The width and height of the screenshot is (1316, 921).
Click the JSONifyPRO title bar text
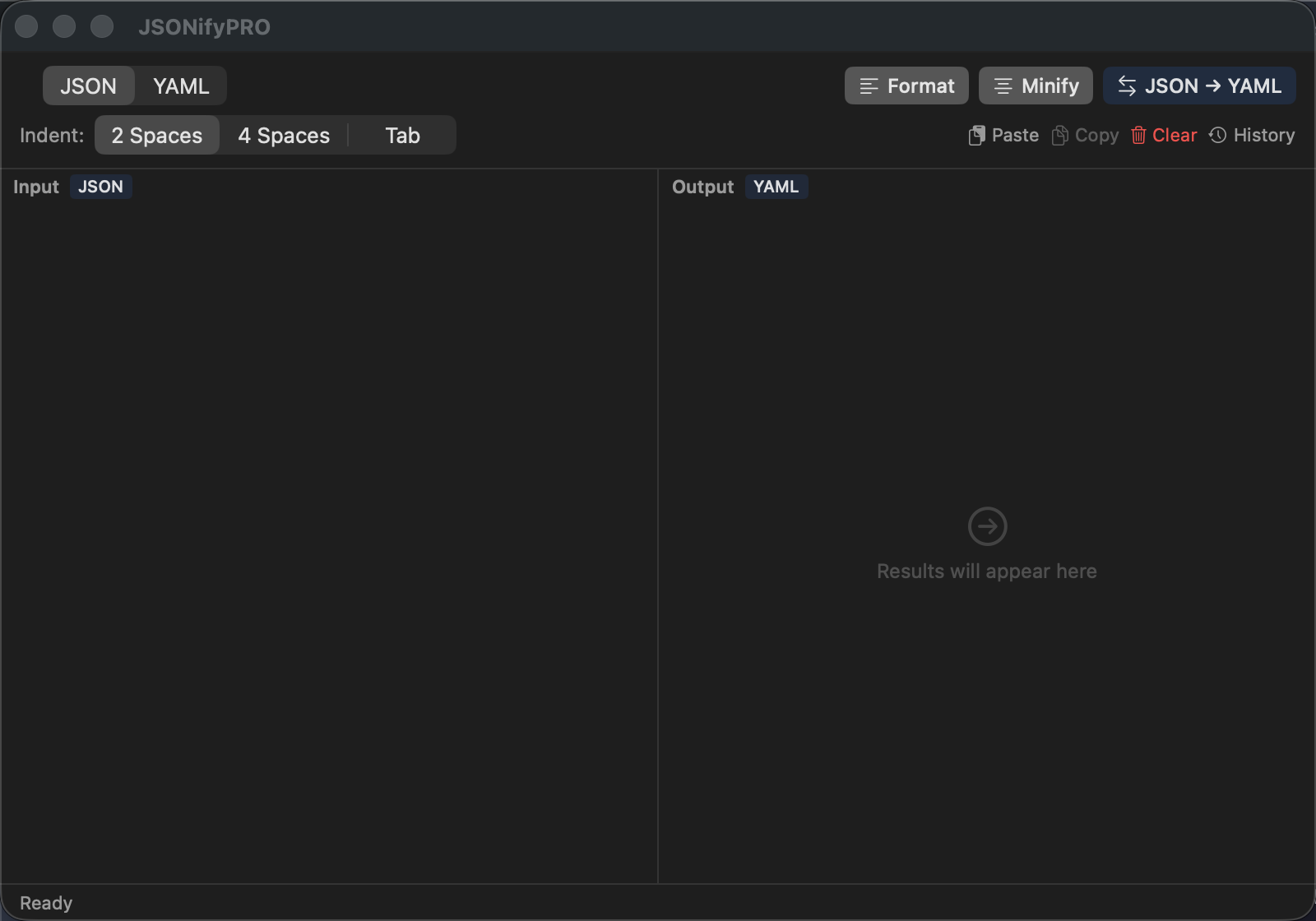203,26
